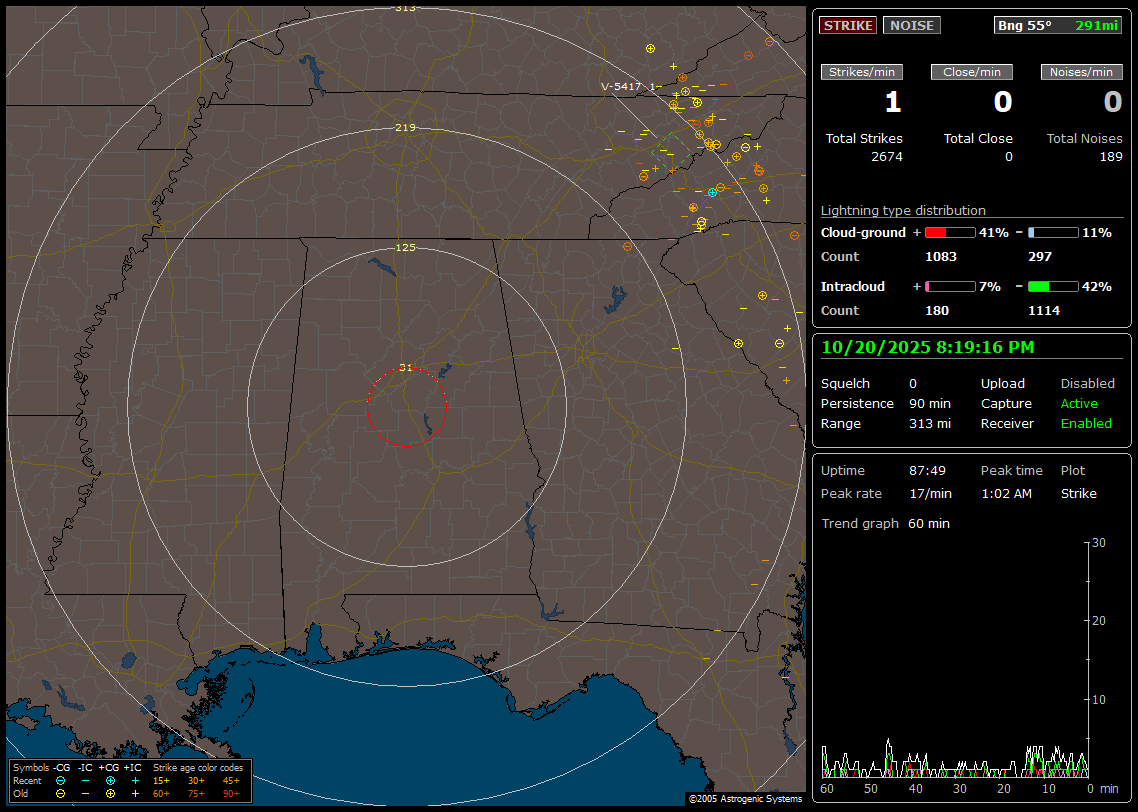
Task: Change the Trend graph 60 min setting
Action: [x=928, y=523]
